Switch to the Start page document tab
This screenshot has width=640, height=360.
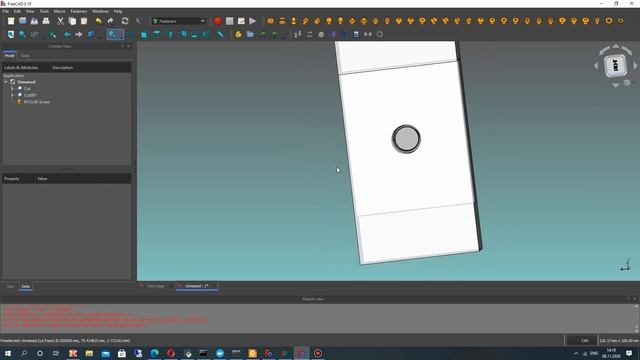tap(156, 286)
